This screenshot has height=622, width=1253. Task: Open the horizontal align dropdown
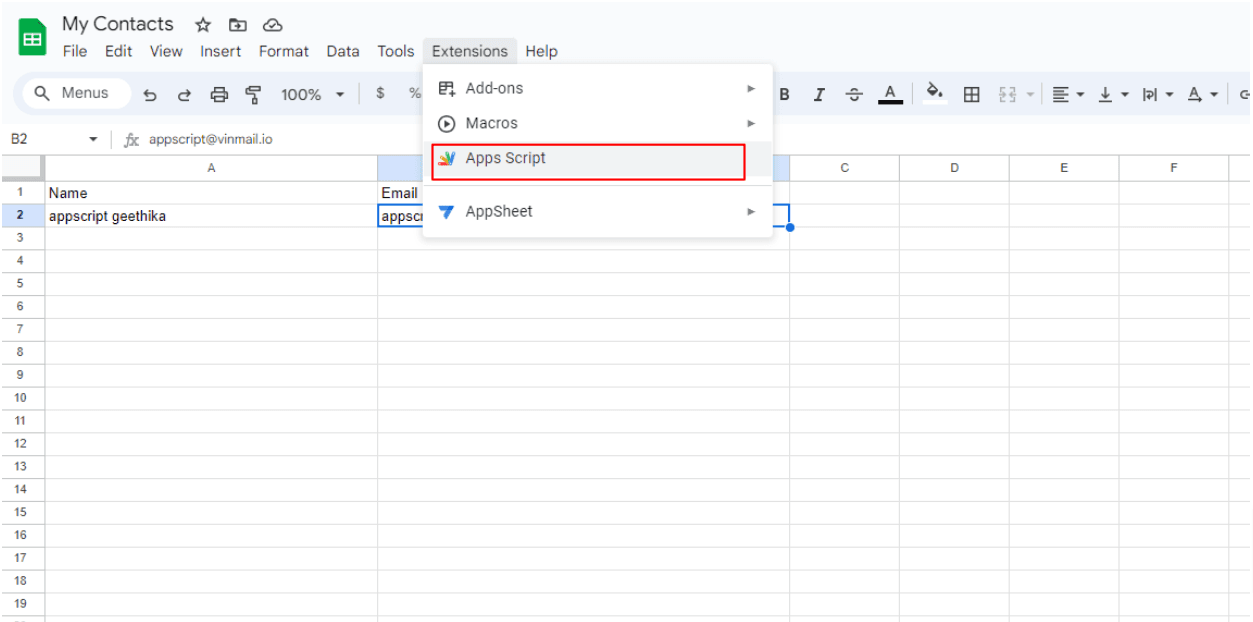coord(1068,94)
